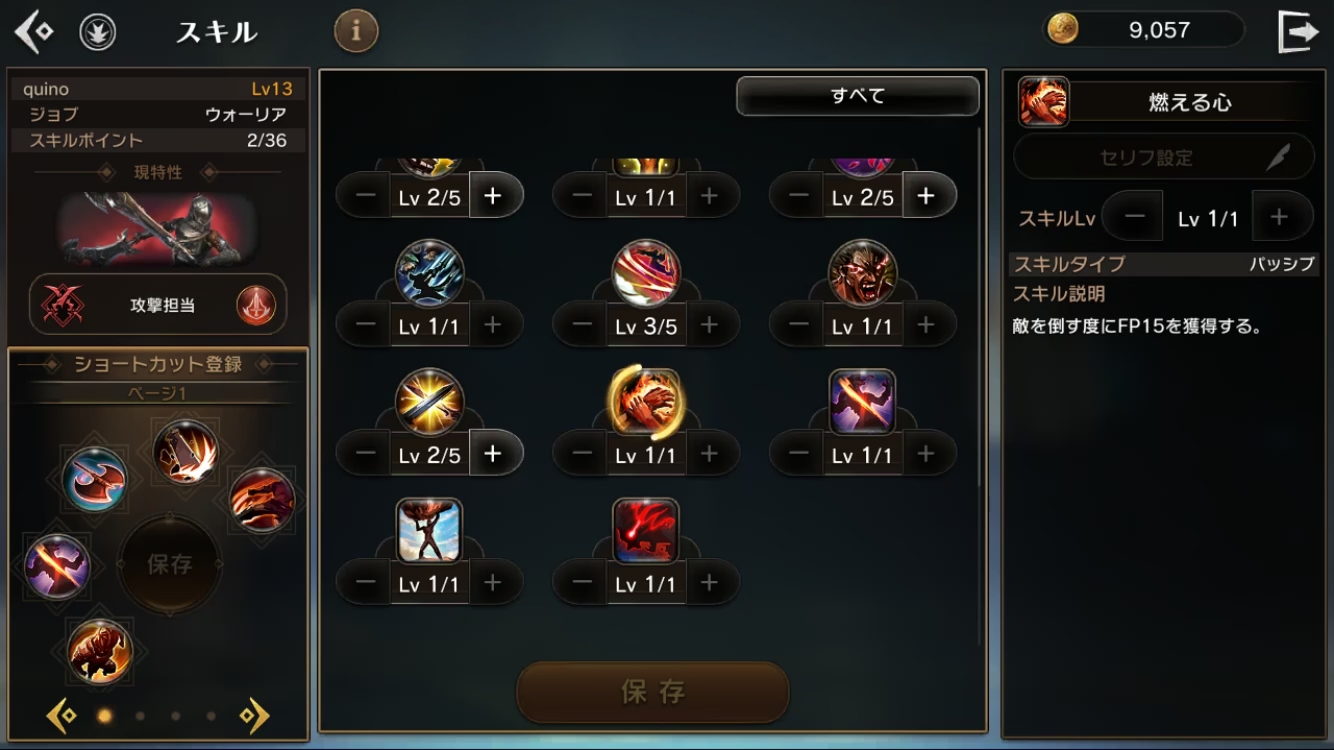
Task: Go to next shortcut page arrow
Action: [254, 715]
